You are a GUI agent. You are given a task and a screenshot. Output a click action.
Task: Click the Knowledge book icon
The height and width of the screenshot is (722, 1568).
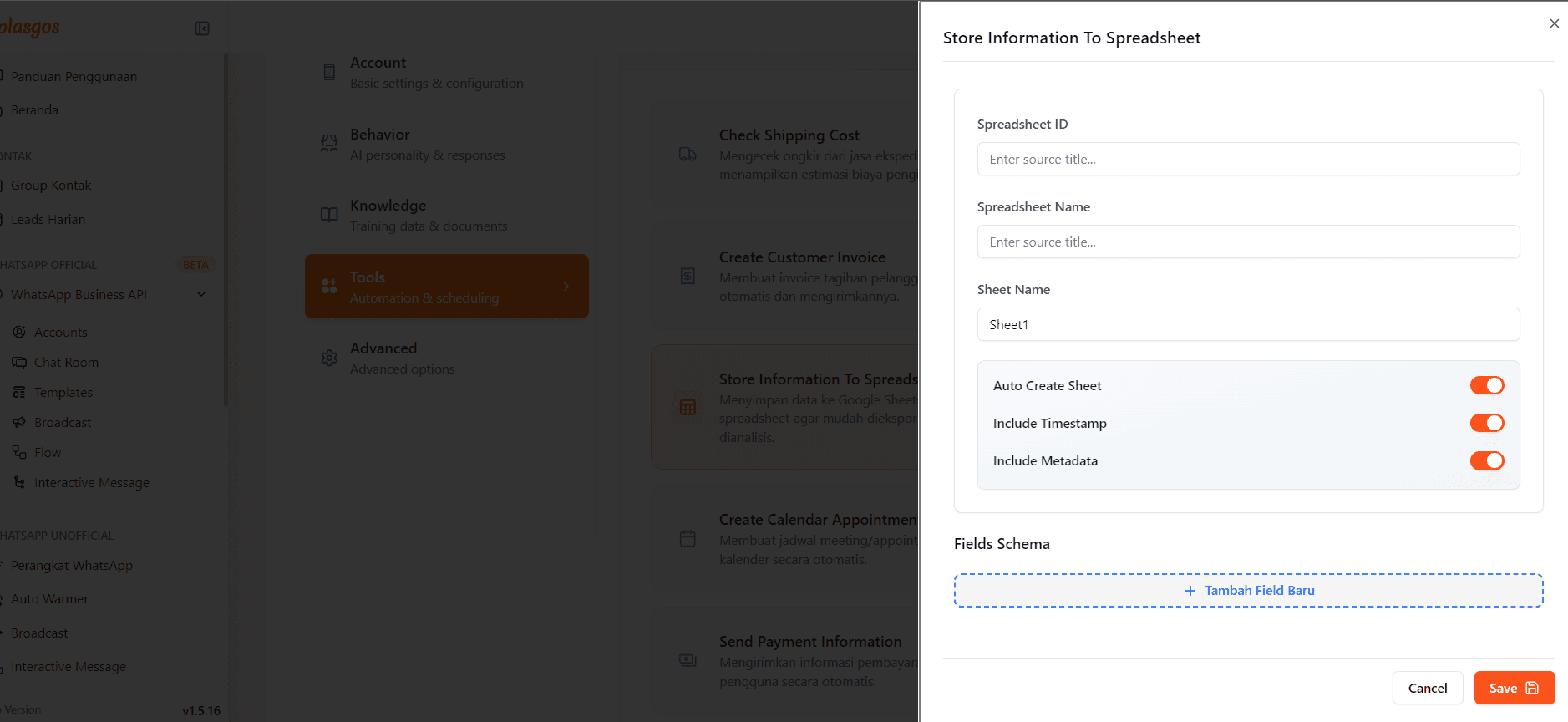pyautogui.click(x=329, y=215)
